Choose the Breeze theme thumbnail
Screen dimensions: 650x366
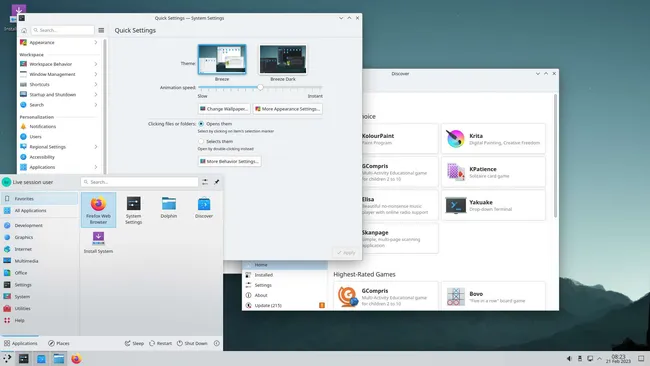[x=222, y=59]
